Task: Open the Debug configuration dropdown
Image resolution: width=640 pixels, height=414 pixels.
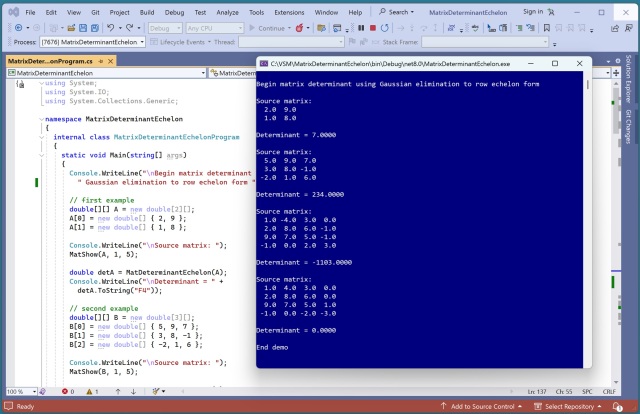Action: coord(165,28)
